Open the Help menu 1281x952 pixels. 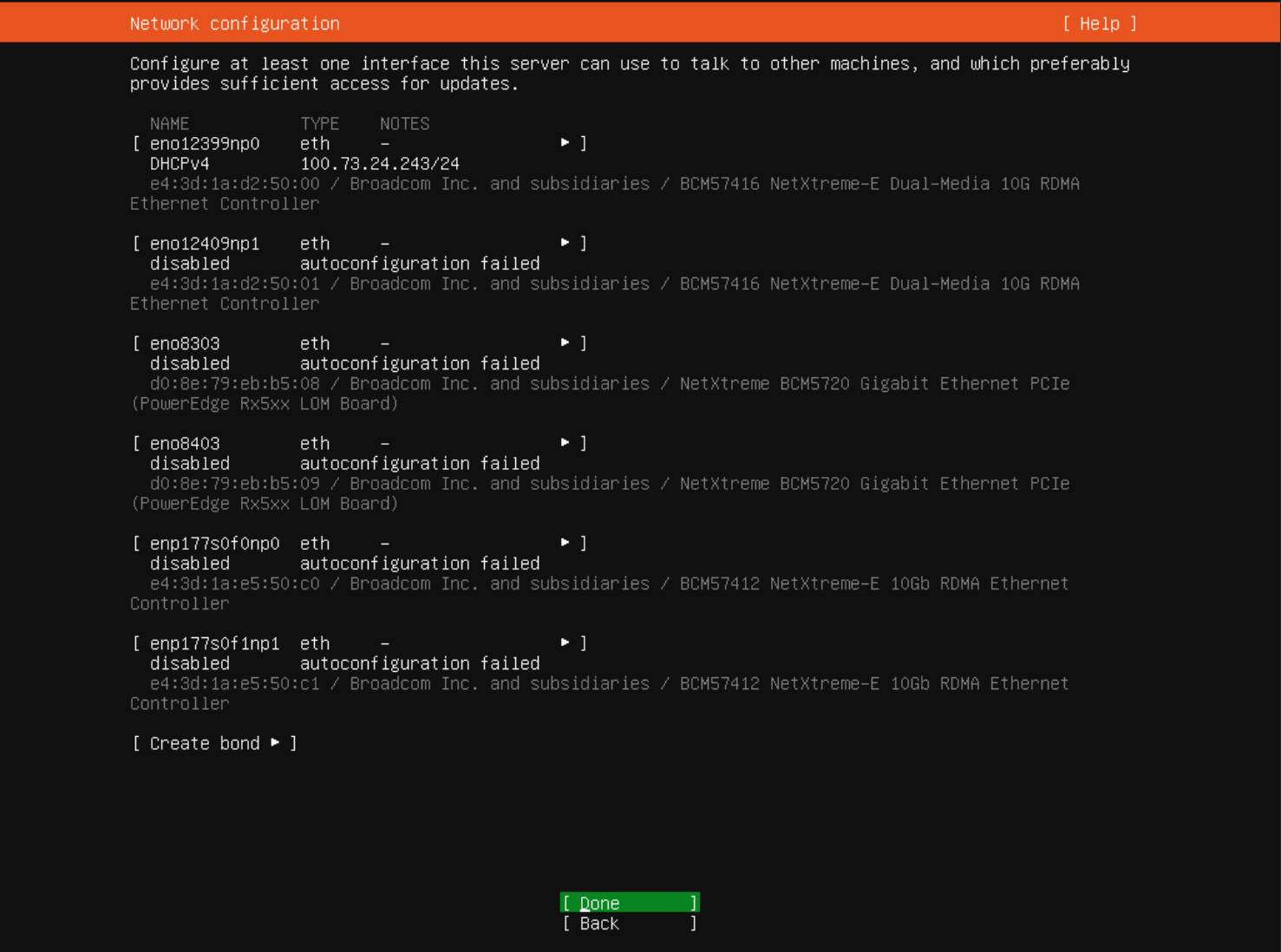pos(1099,23)
